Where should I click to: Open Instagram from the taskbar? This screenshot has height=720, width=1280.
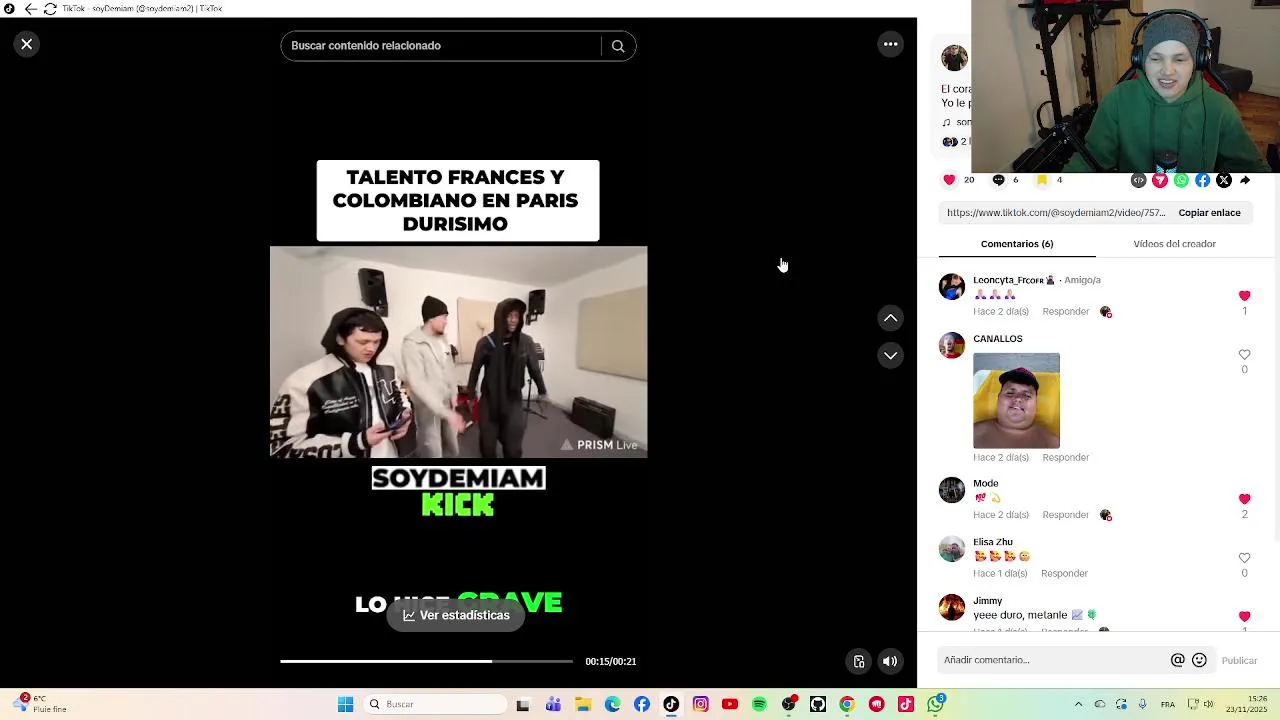(700, 704)
